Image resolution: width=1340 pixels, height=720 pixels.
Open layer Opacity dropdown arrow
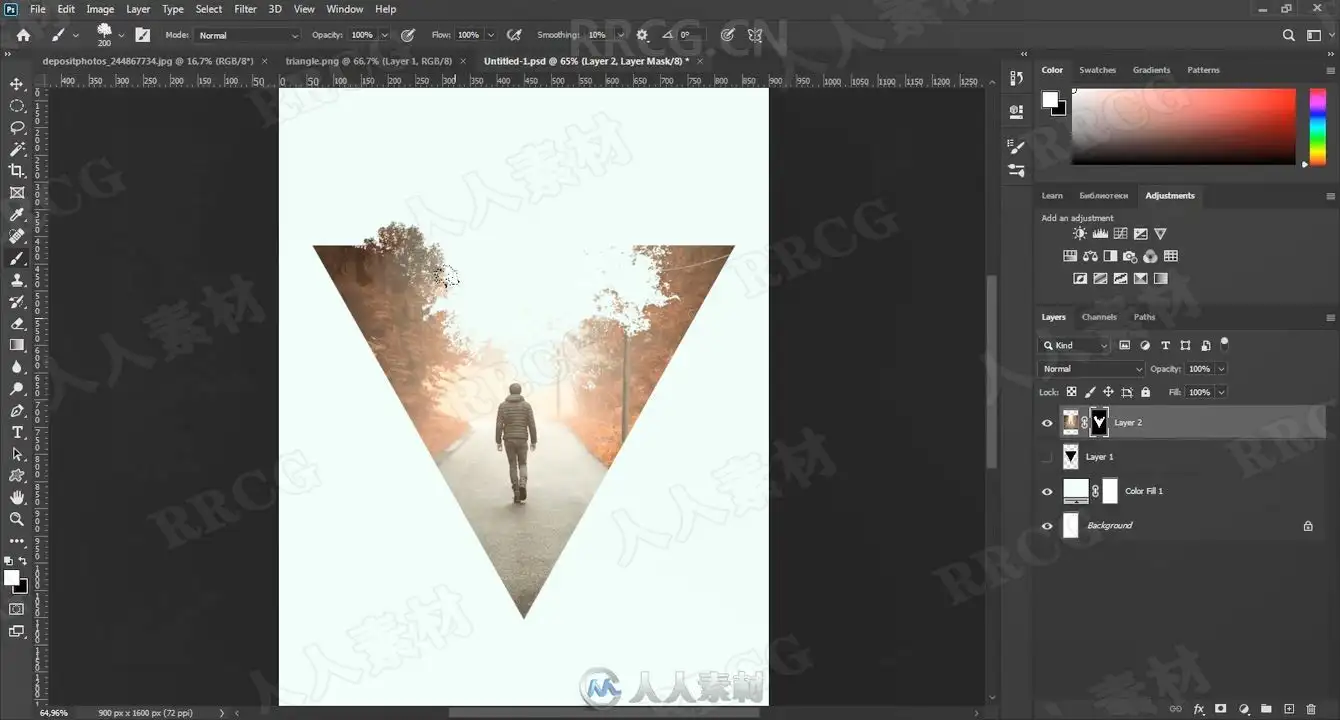click(x=1221, y=369)
